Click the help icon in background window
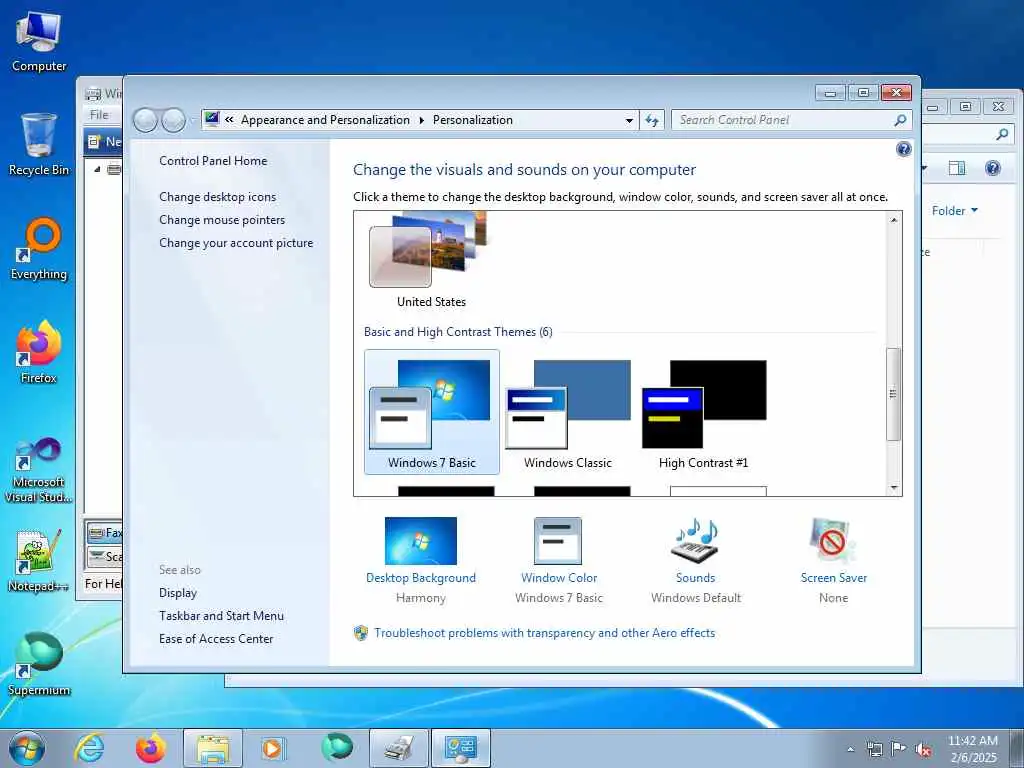This screenshot has height=768, width=1024. 993,168
